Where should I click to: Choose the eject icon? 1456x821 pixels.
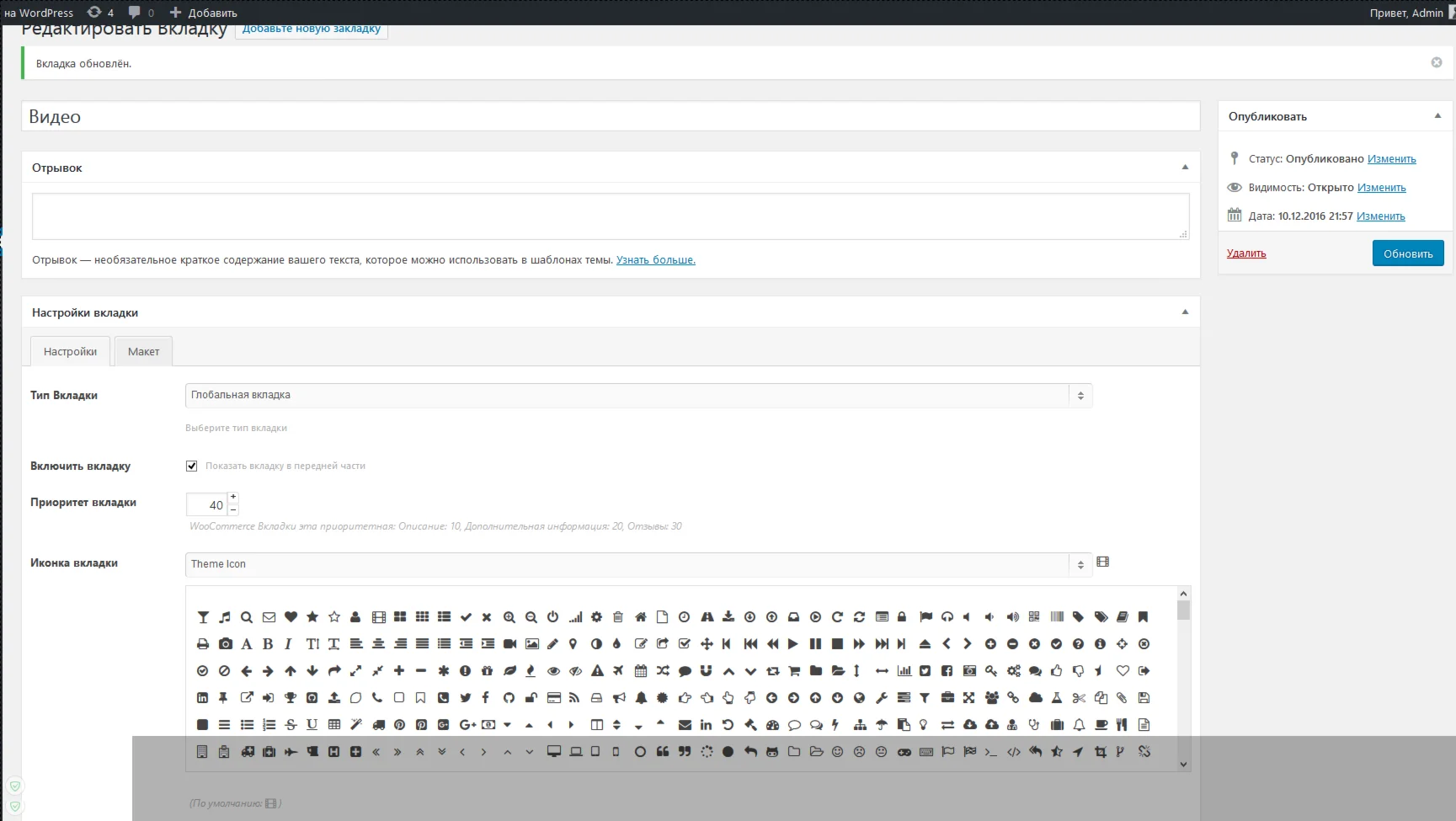coord(925,644)
